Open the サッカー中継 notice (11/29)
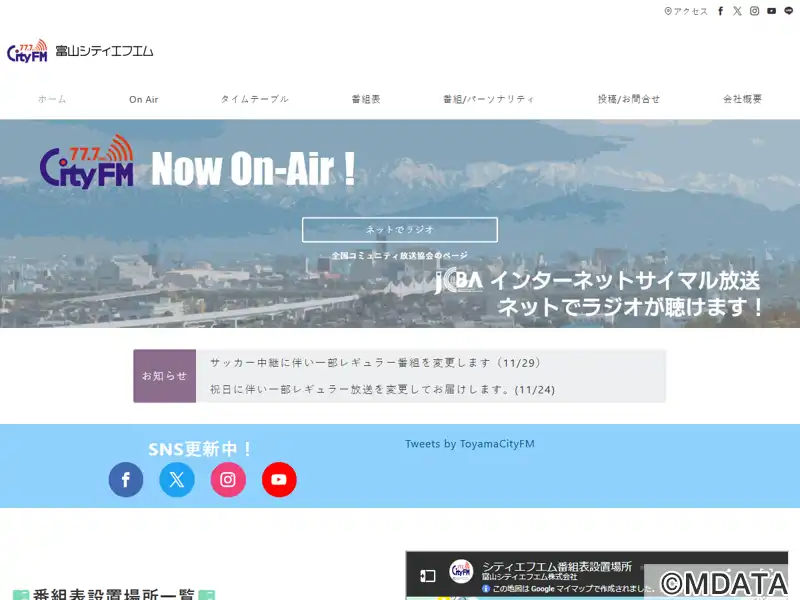The height and width of the screenshot is (600, 800). (375, 363)
